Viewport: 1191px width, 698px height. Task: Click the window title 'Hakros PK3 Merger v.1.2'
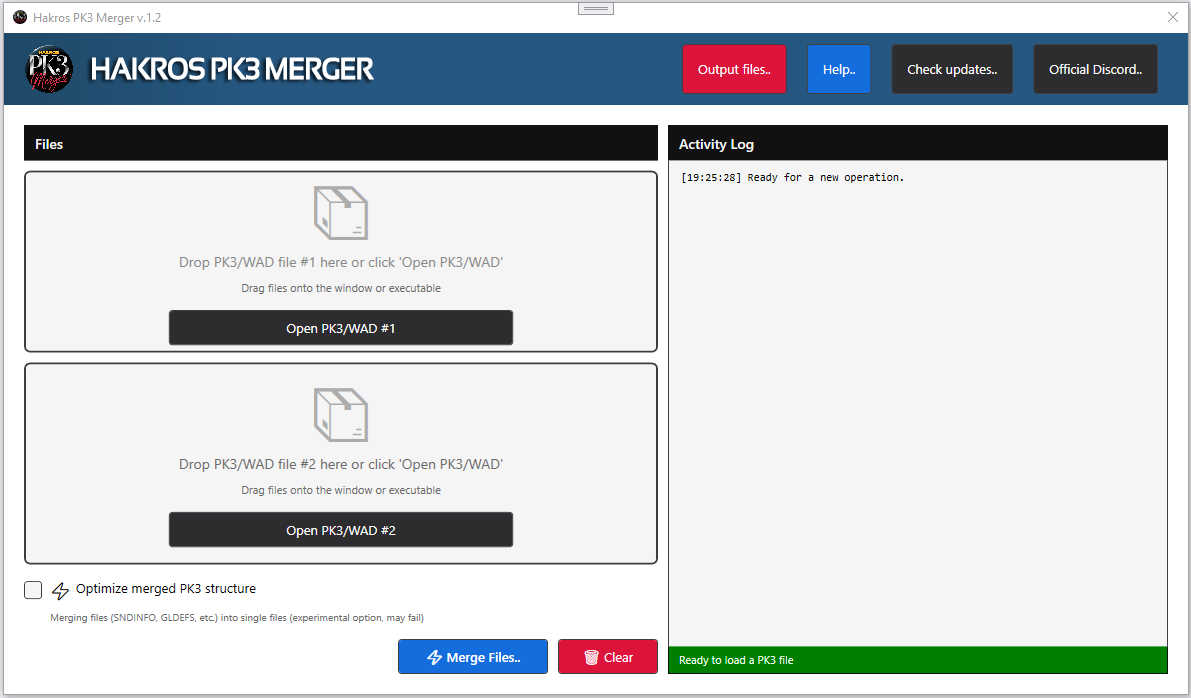point(97,17)
